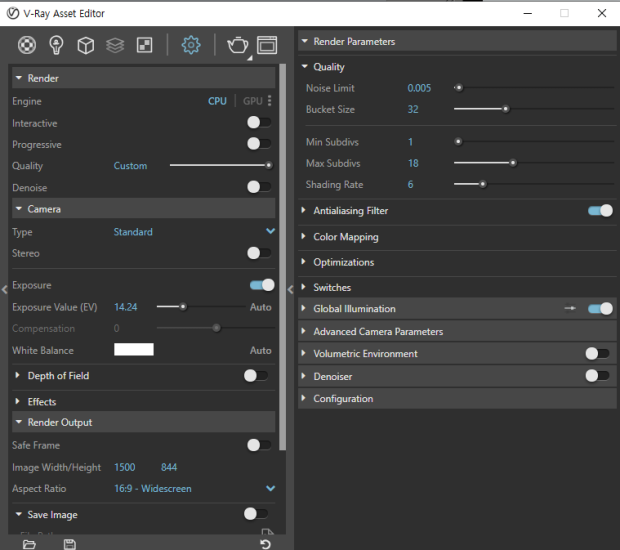
Task: Click the image width value 1500
Action: pyautogui.click(x=125, y=467)
